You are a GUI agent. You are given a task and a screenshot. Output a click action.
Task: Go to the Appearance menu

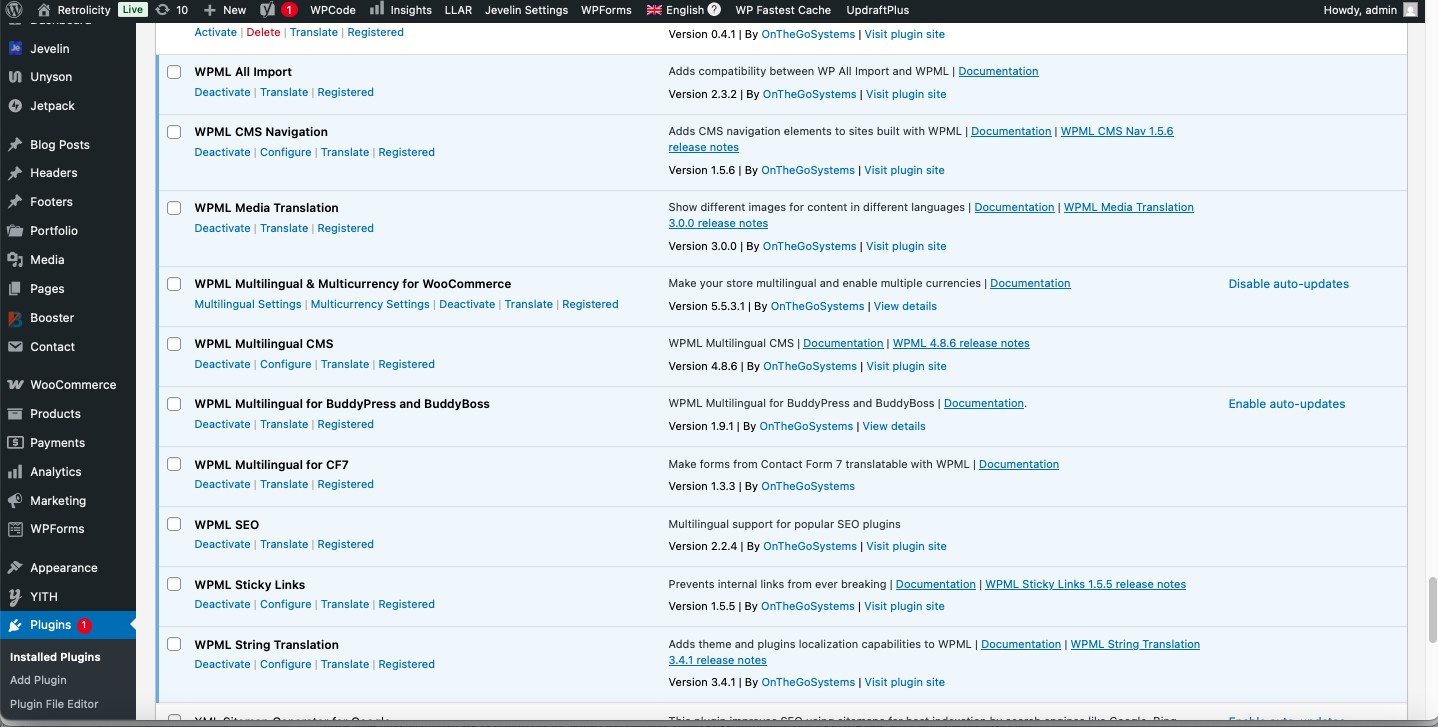[63, 568]
